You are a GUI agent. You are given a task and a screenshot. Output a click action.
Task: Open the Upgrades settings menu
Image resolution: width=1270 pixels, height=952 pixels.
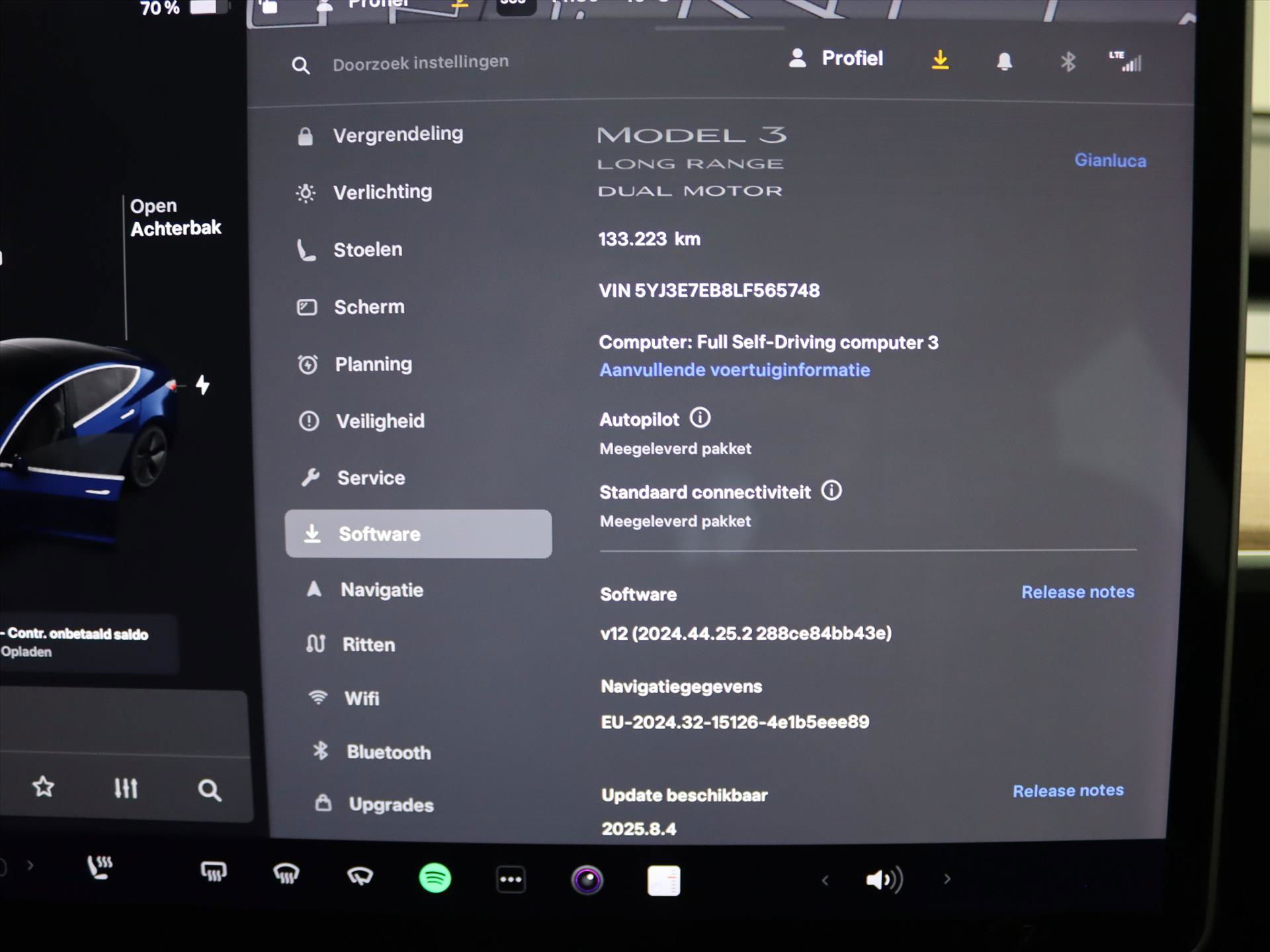click(374, 805)
